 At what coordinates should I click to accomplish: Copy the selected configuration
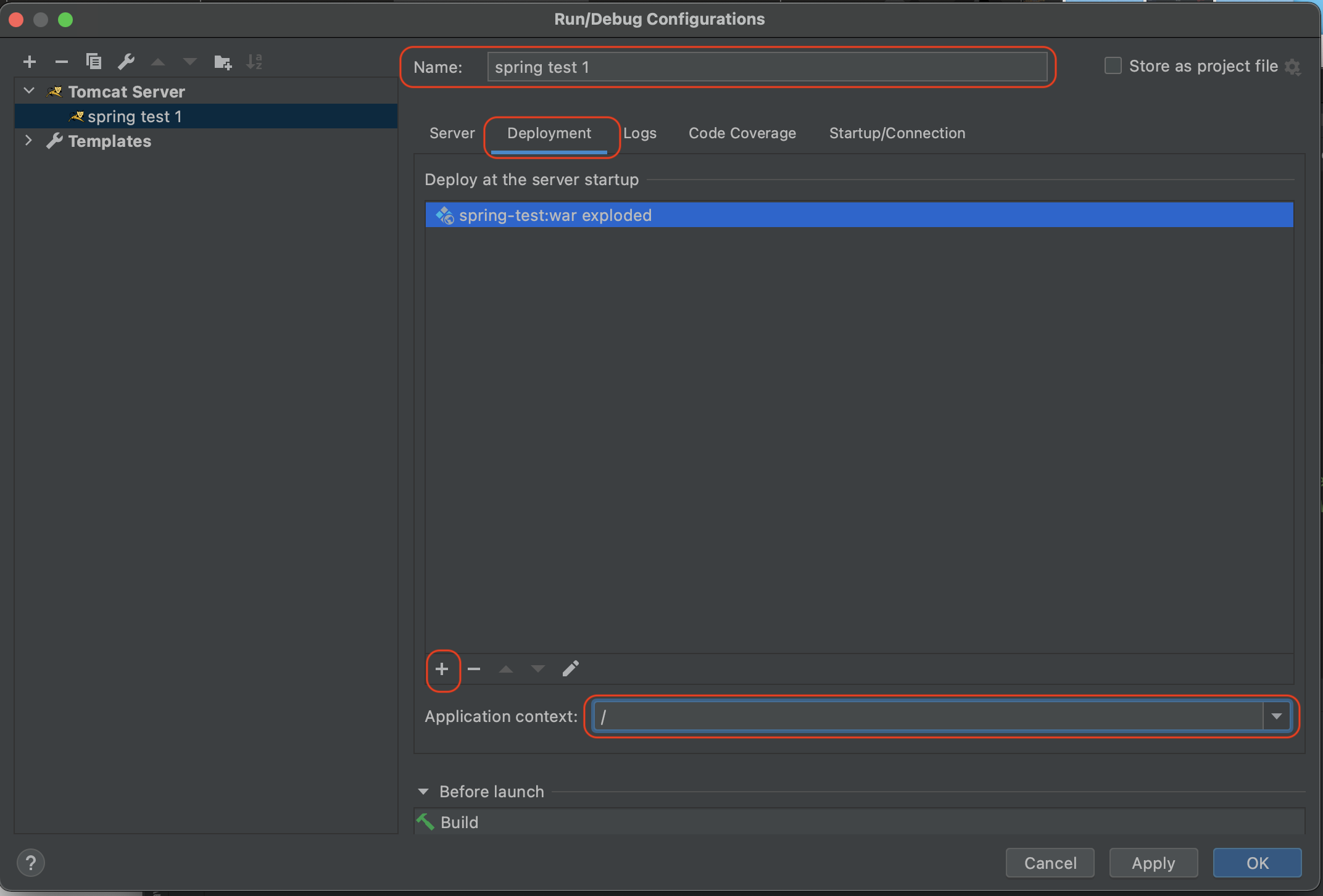pos(94,62)
